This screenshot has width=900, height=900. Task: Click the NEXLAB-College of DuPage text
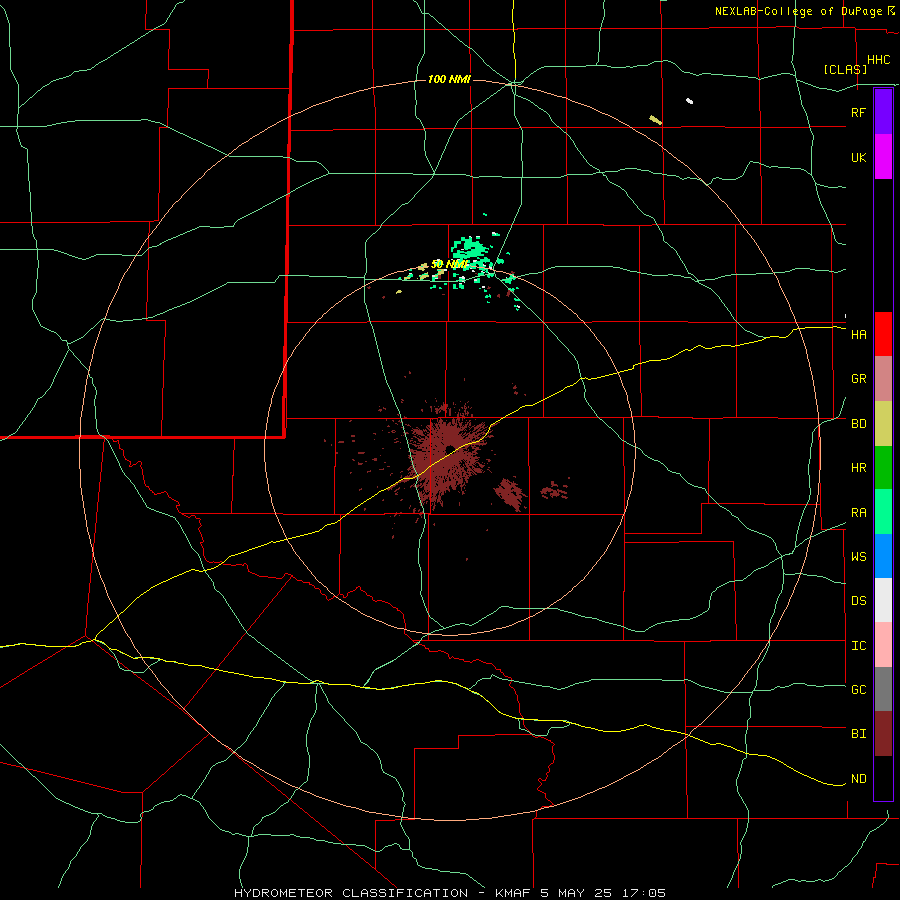(798, 11)
